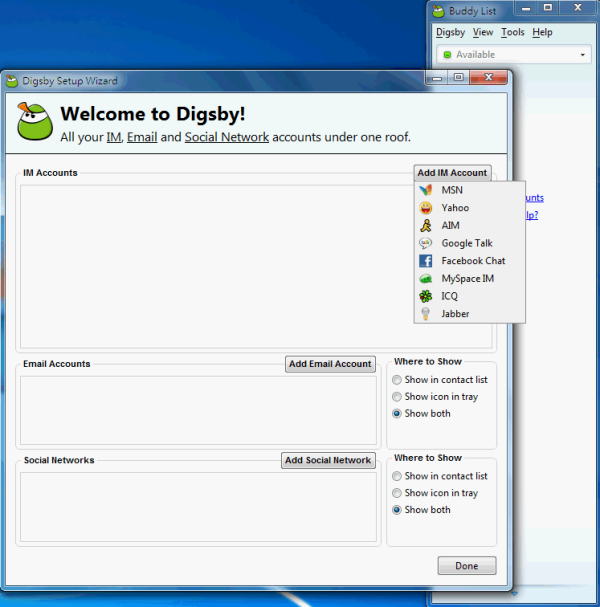The image size is (600, 607).
Task: Open the Available status dropdown
Action: click(x=514, y=55)
